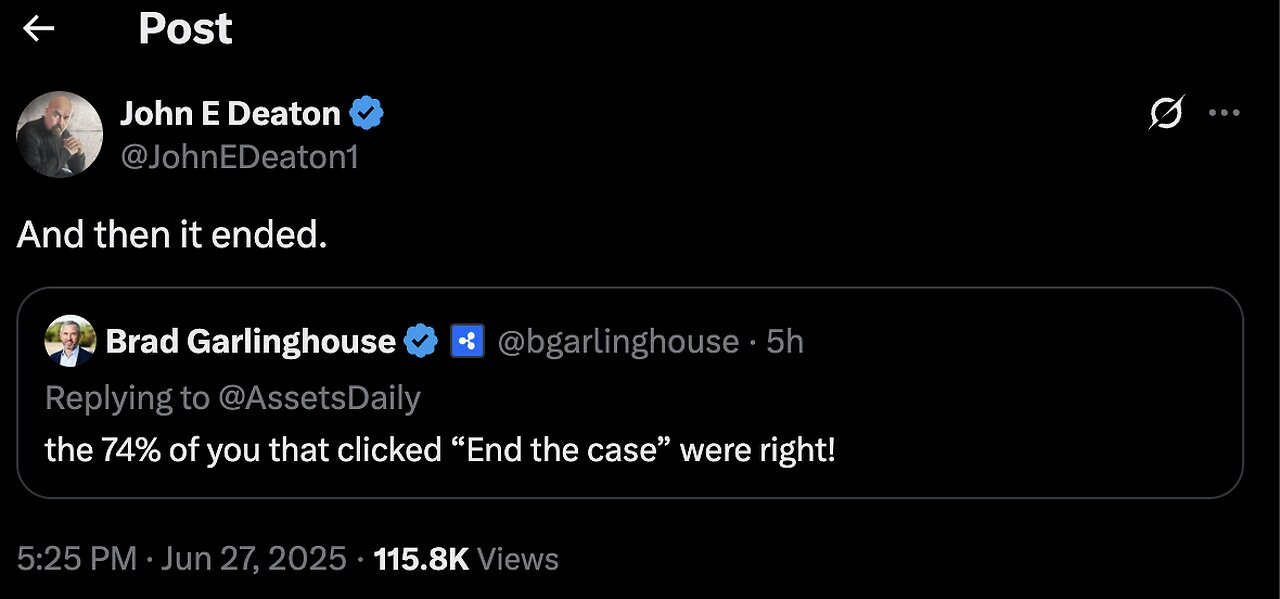The width and height of the screenshot is (1280, 599).
Task: Click Brad Garlinghouse's verified badge
Action: (421, 342)
